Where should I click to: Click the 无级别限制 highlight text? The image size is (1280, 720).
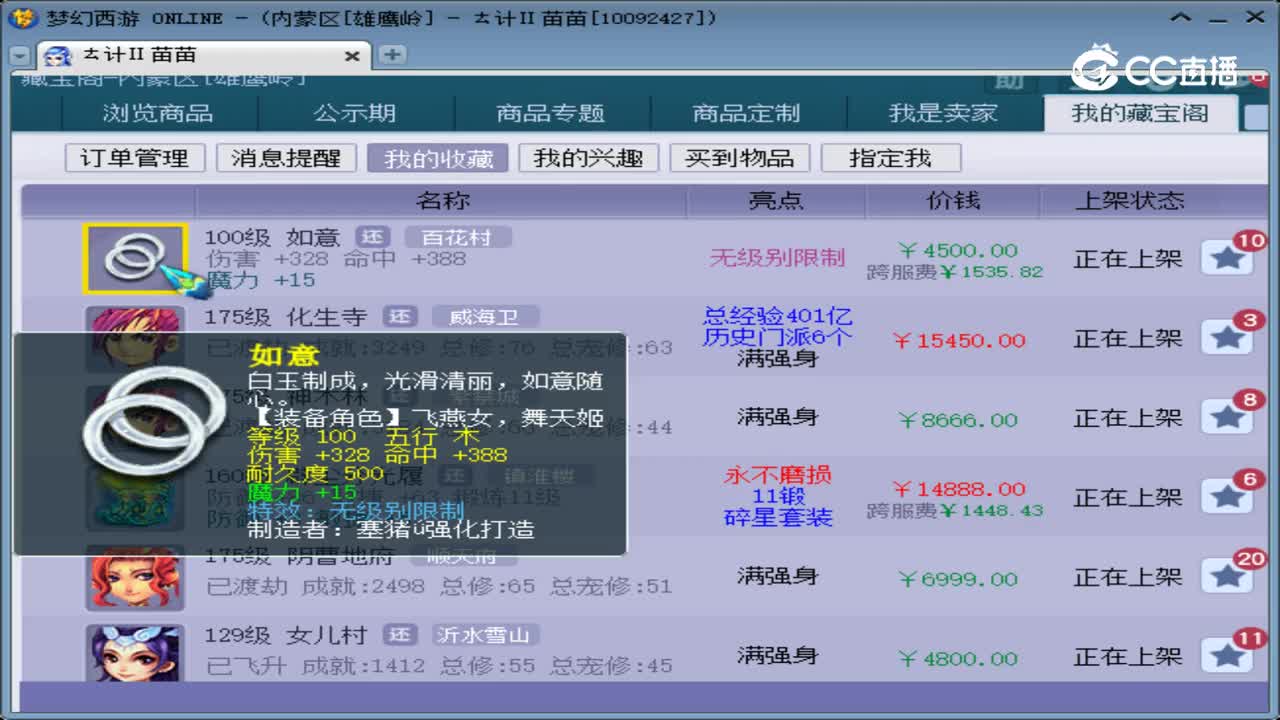click(x=777, y=258)
